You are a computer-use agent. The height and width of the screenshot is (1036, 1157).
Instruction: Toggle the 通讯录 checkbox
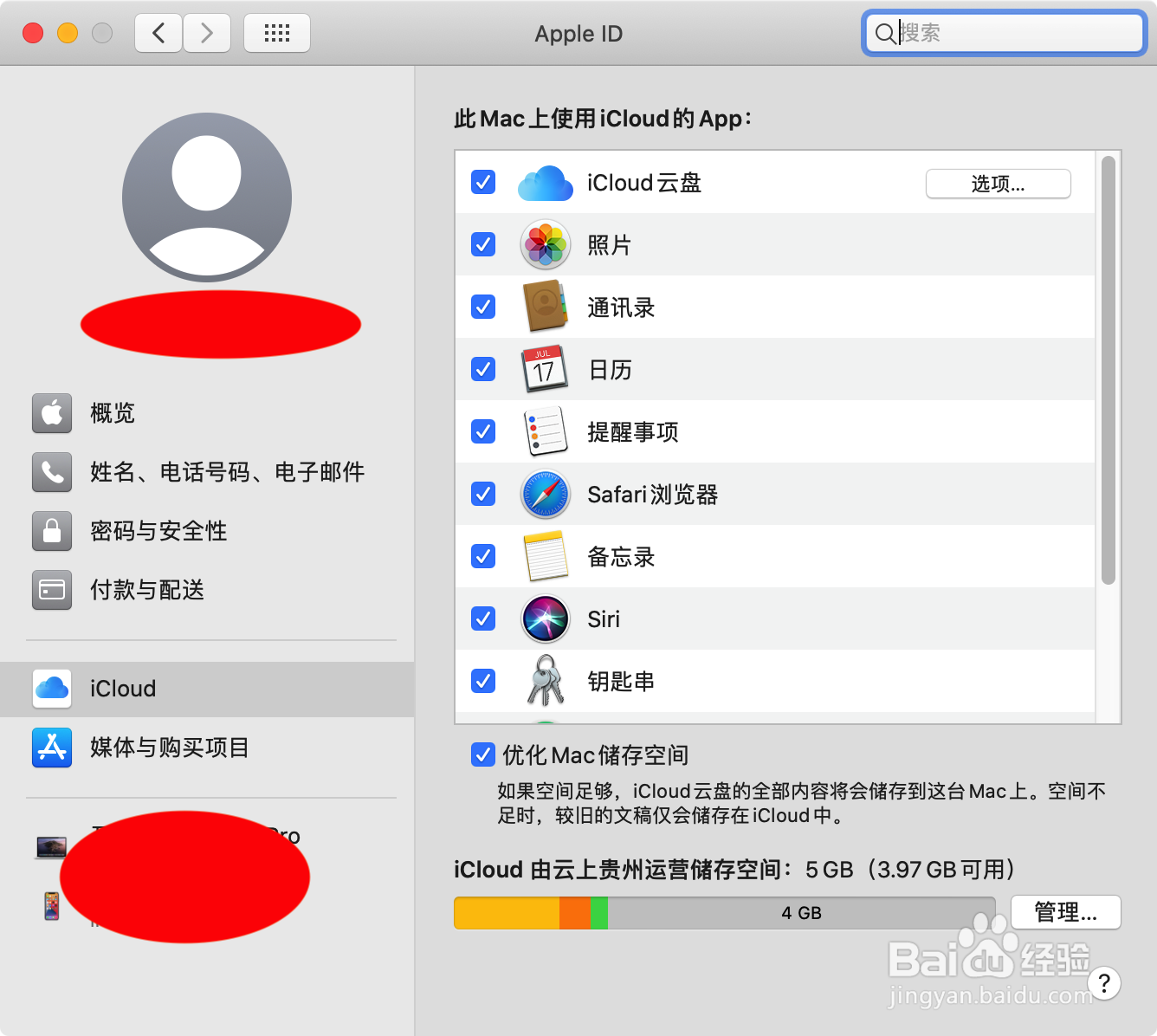(x=483, y=308)
